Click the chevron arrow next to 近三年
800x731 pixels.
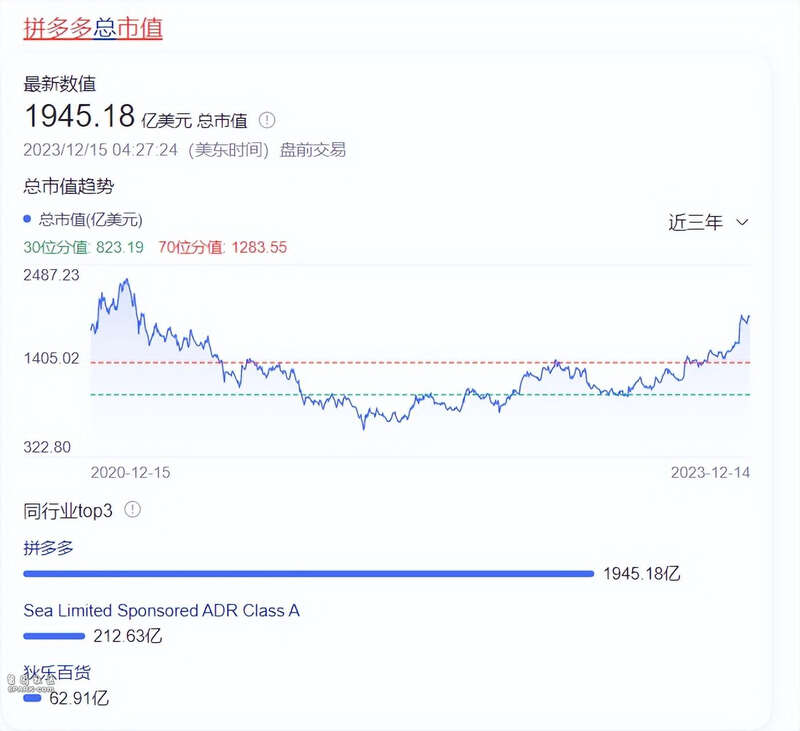(742, 222)
